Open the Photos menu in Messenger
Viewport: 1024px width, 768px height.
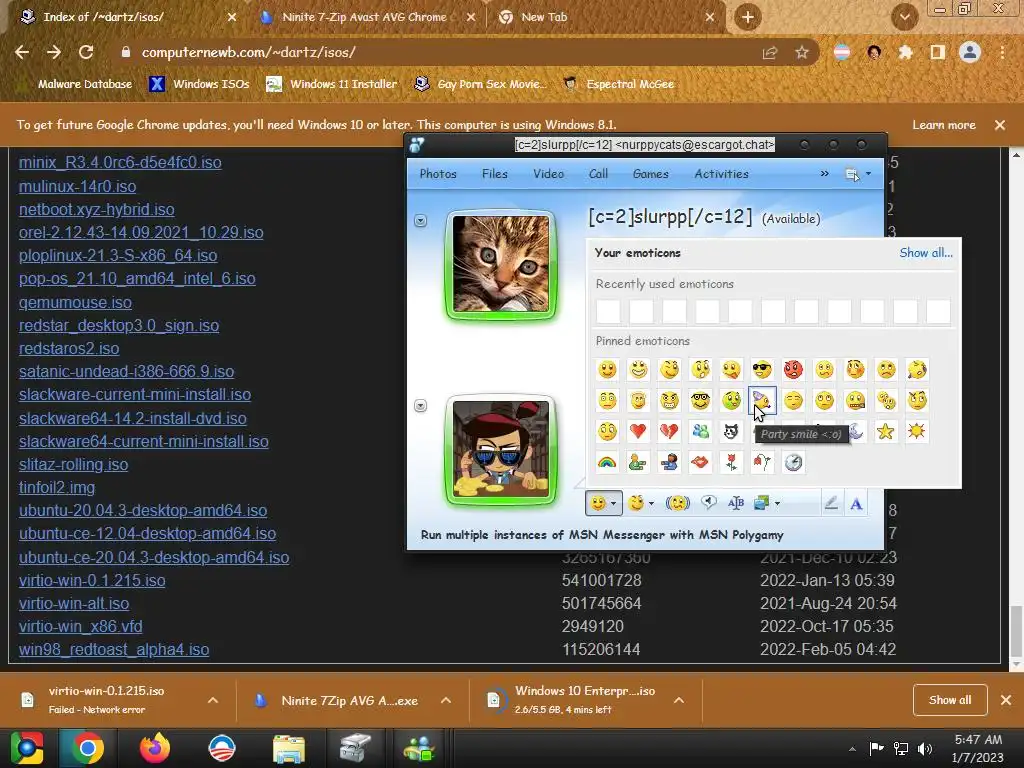(x=438, y=174)
